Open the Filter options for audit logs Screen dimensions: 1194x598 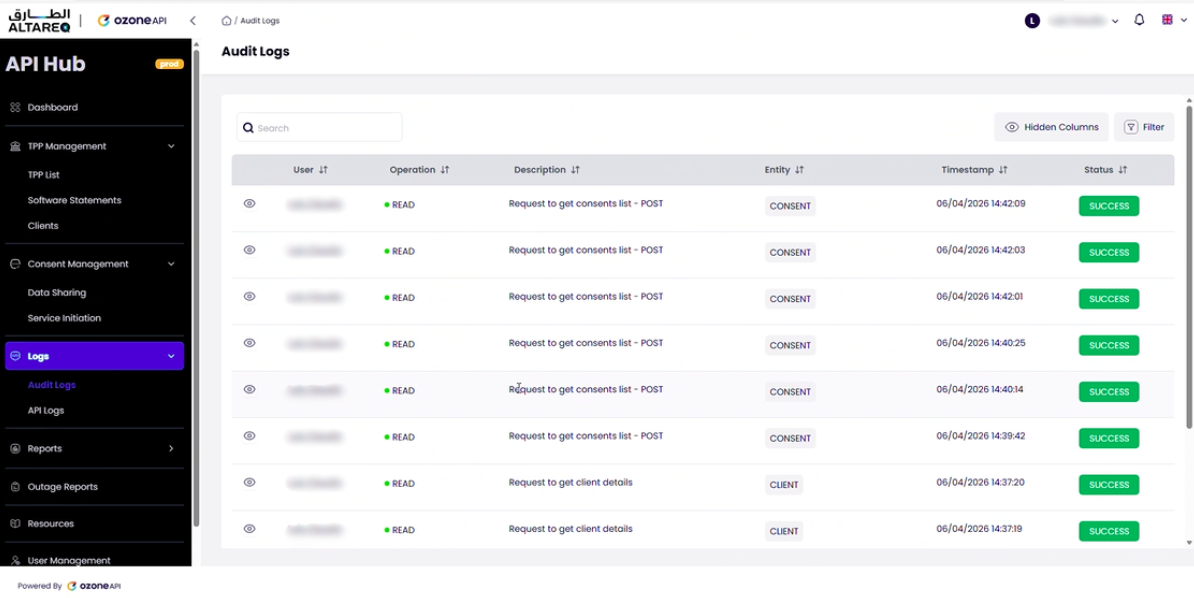pos(1145,127)
